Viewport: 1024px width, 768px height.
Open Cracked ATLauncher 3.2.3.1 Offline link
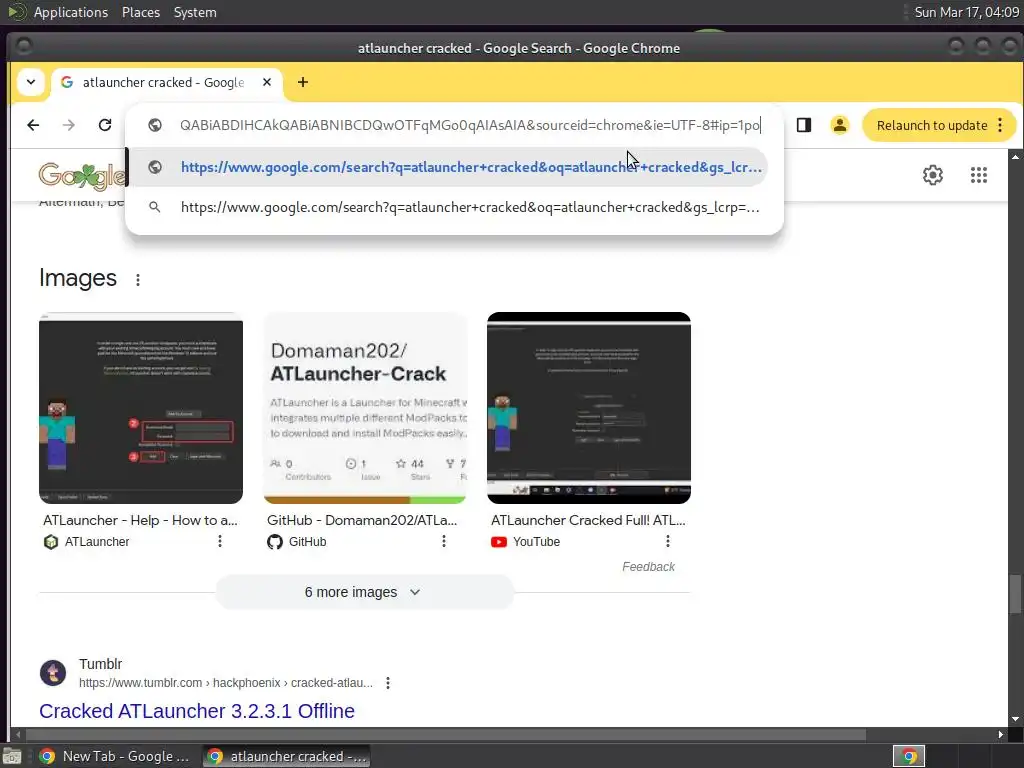197,711
